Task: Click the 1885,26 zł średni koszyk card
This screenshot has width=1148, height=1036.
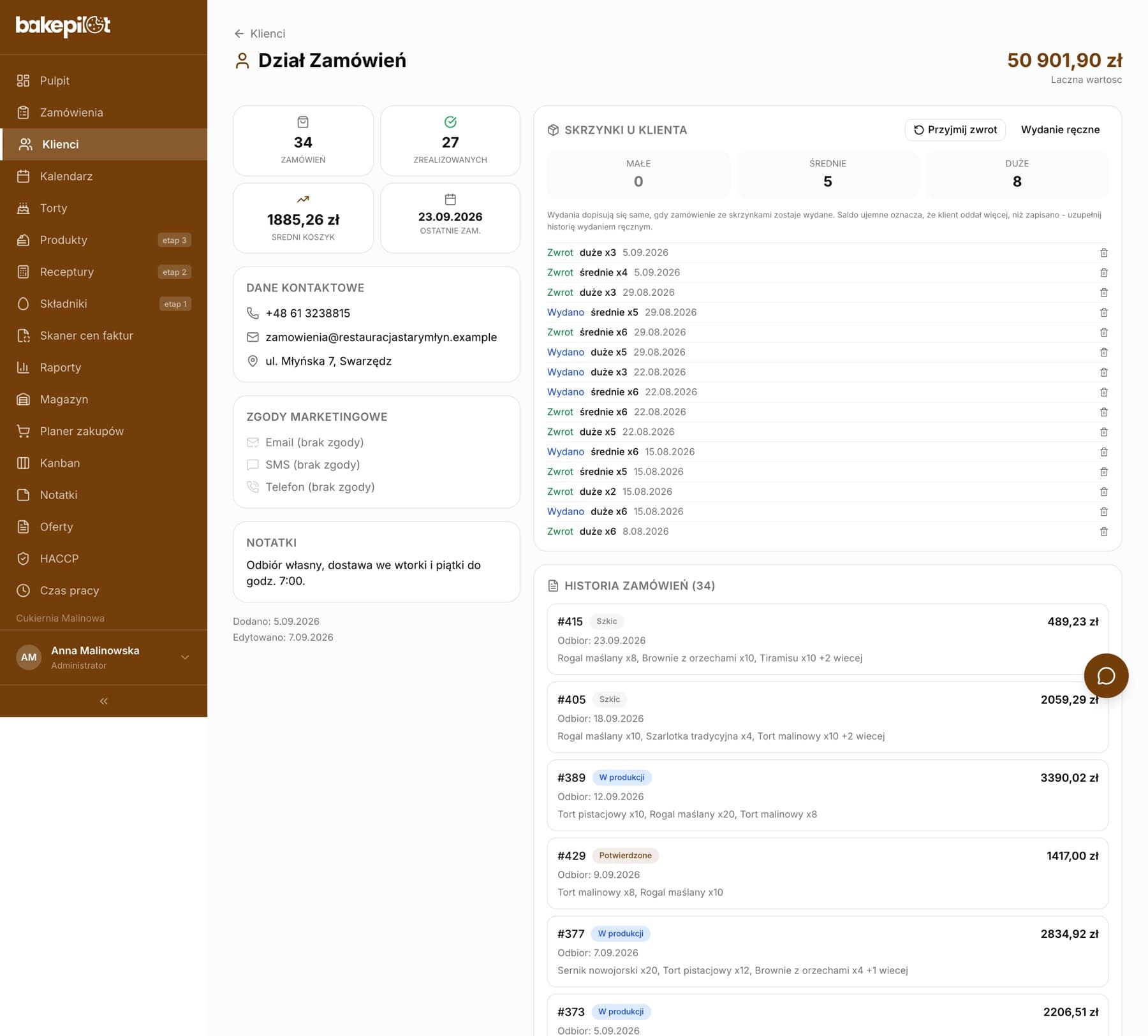Action: click(303, 218)
